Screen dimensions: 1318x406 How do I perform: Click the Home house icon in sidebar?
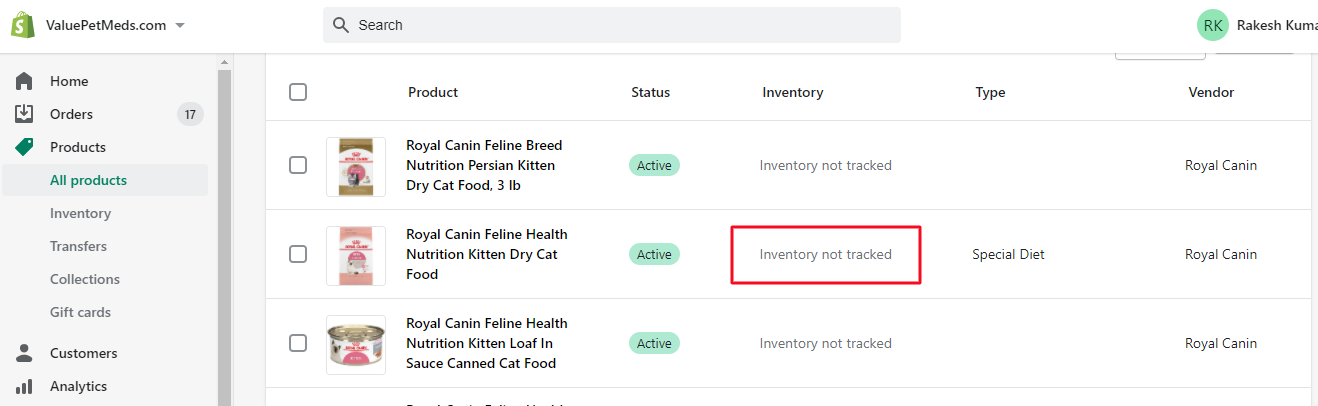click(24, 81)
